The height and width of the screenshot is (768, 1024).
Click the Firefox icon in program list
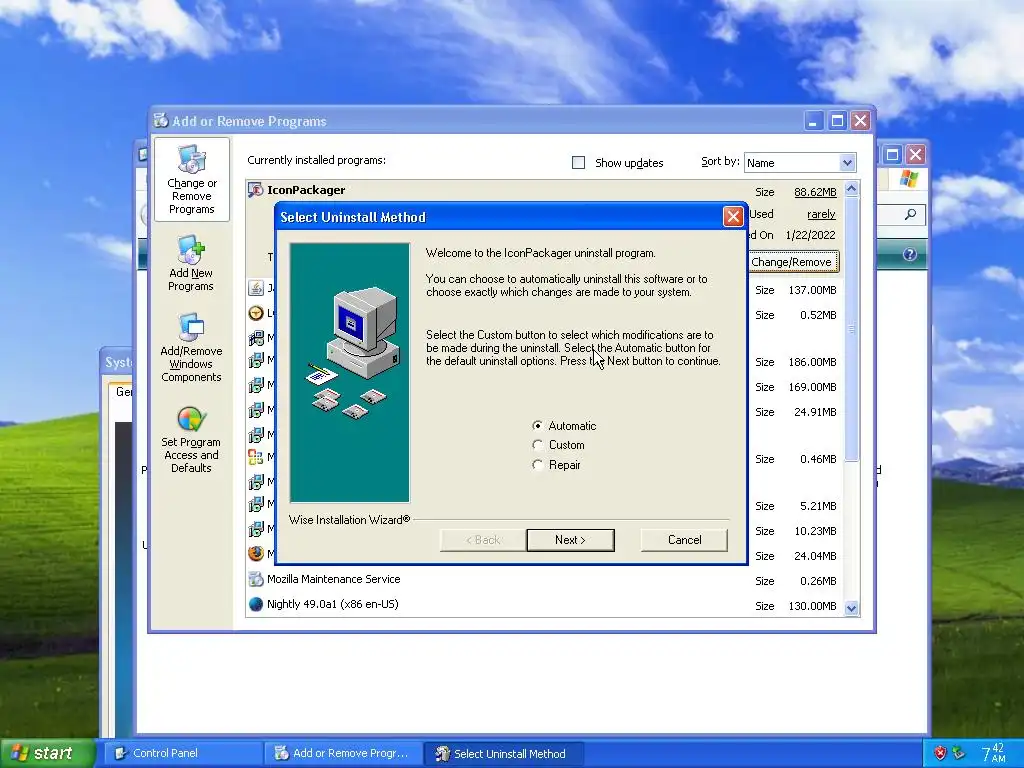pos(256,554)
